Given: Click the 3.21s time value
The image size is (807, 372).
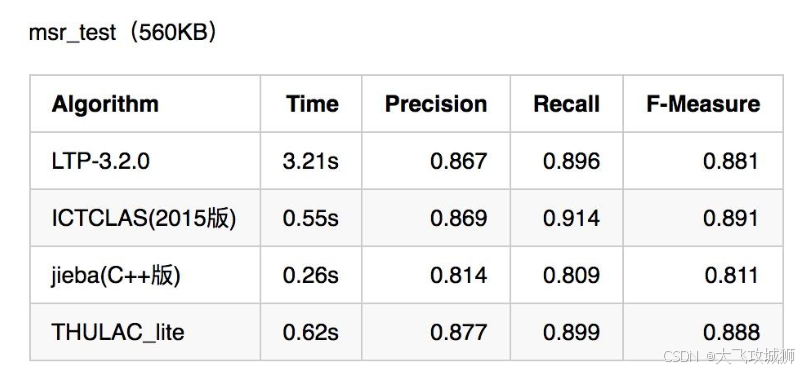Looking at the screenshot, I should click(311, 162).
